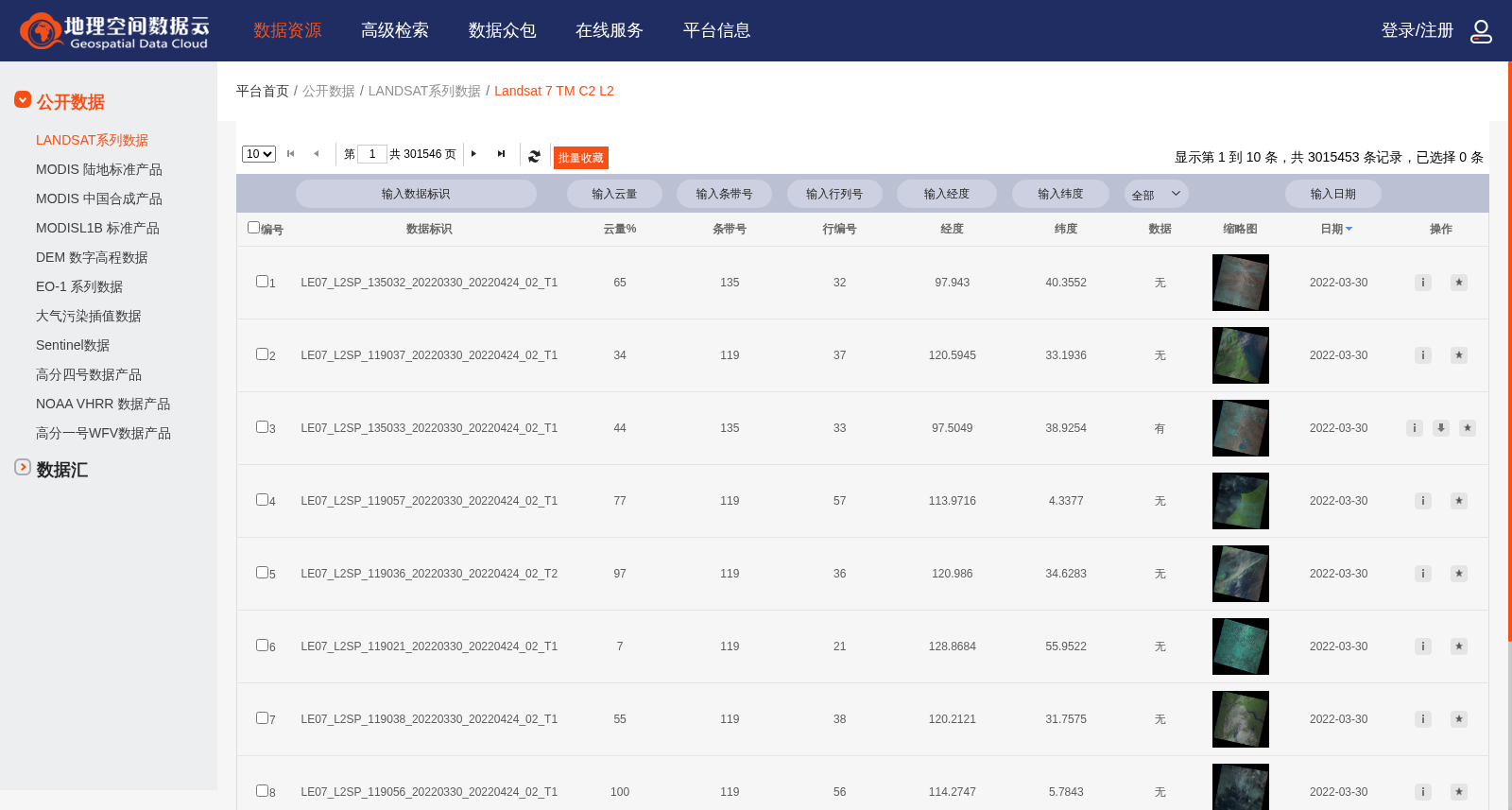Image resolution: width=1512 pixels, height=810 pixels.
Task: Check the box for row 4
Action: click(x=262, y=500)
